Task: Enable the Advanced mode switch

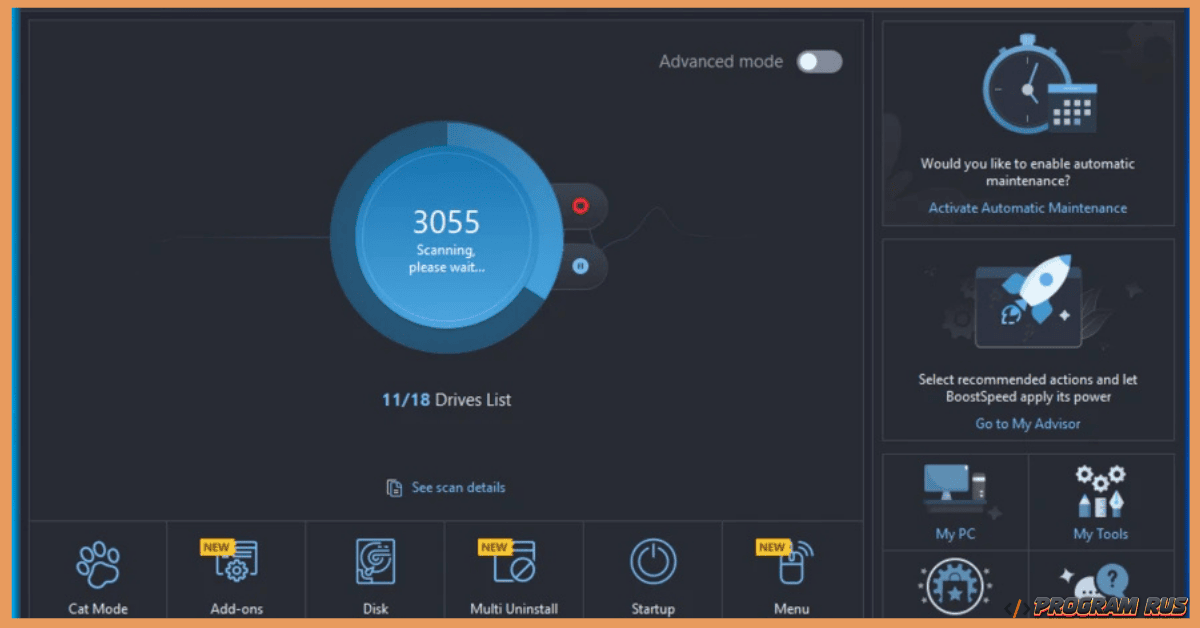Action: coord(819,62)
